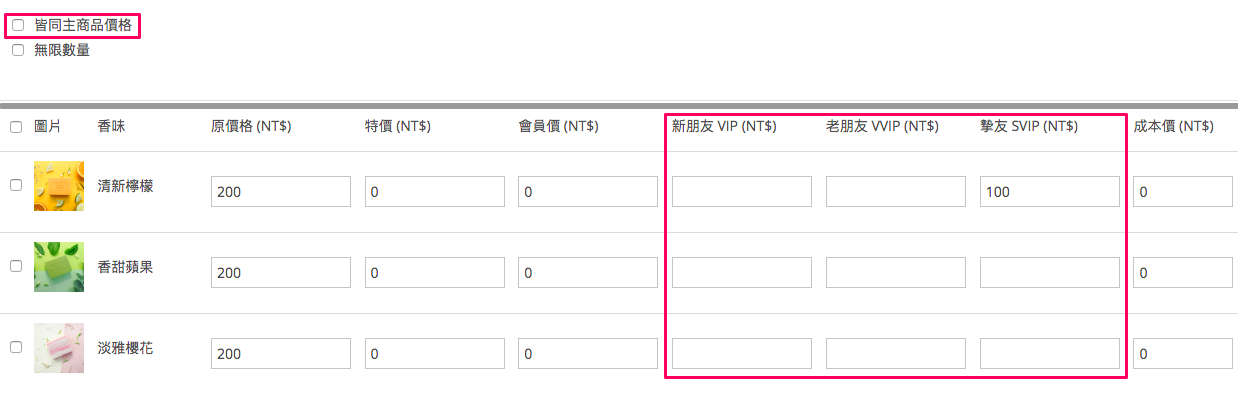Click 原價格 field for 清新檸檬

281,191
